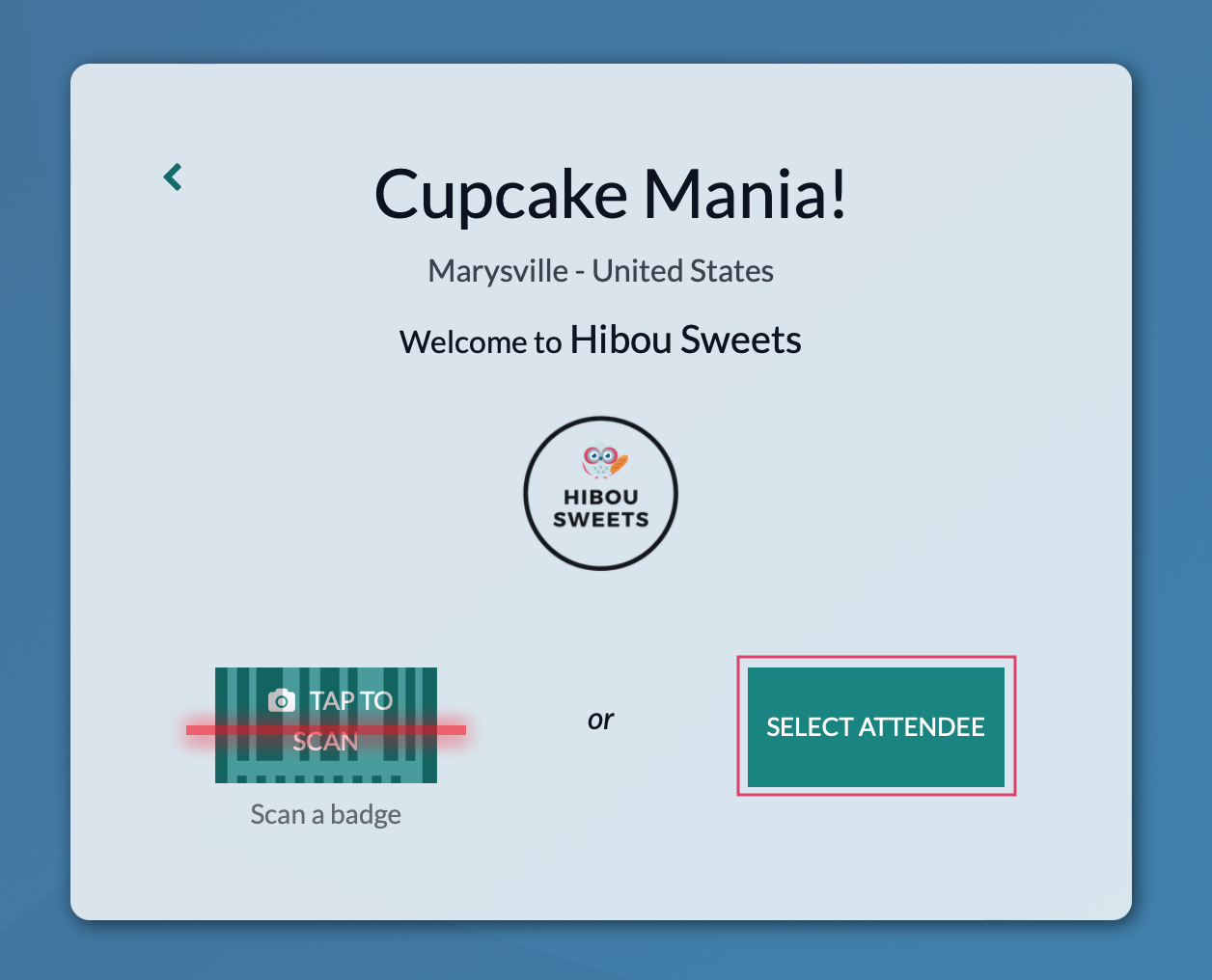This screenshot has width=1212, height=980.
Task: Click the word SCAN on the barcode tile
Action: (326, 742)
